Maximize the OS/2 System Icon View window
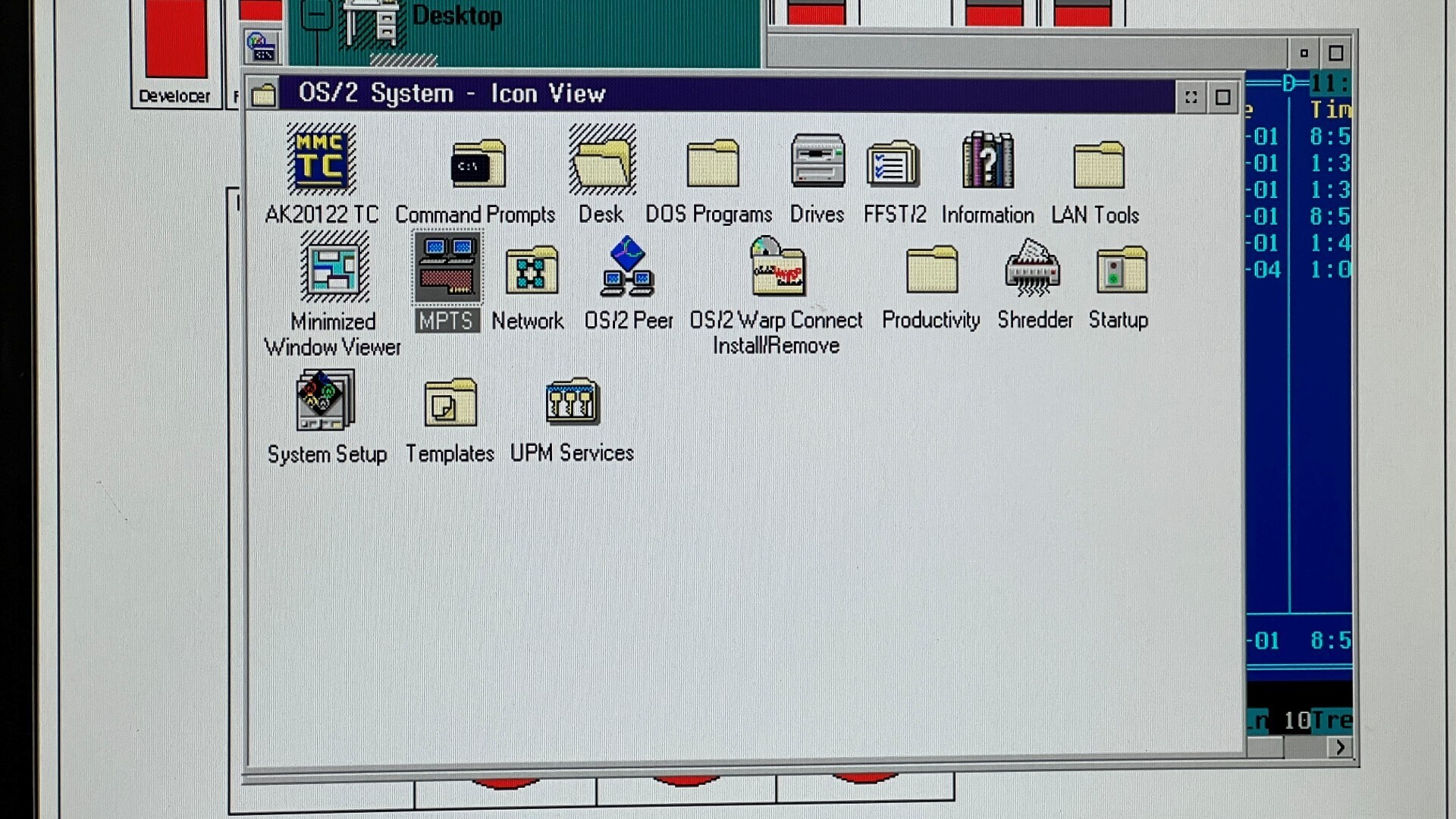The width and height of the screenshot is (1456, 819). click(1222, 97)
